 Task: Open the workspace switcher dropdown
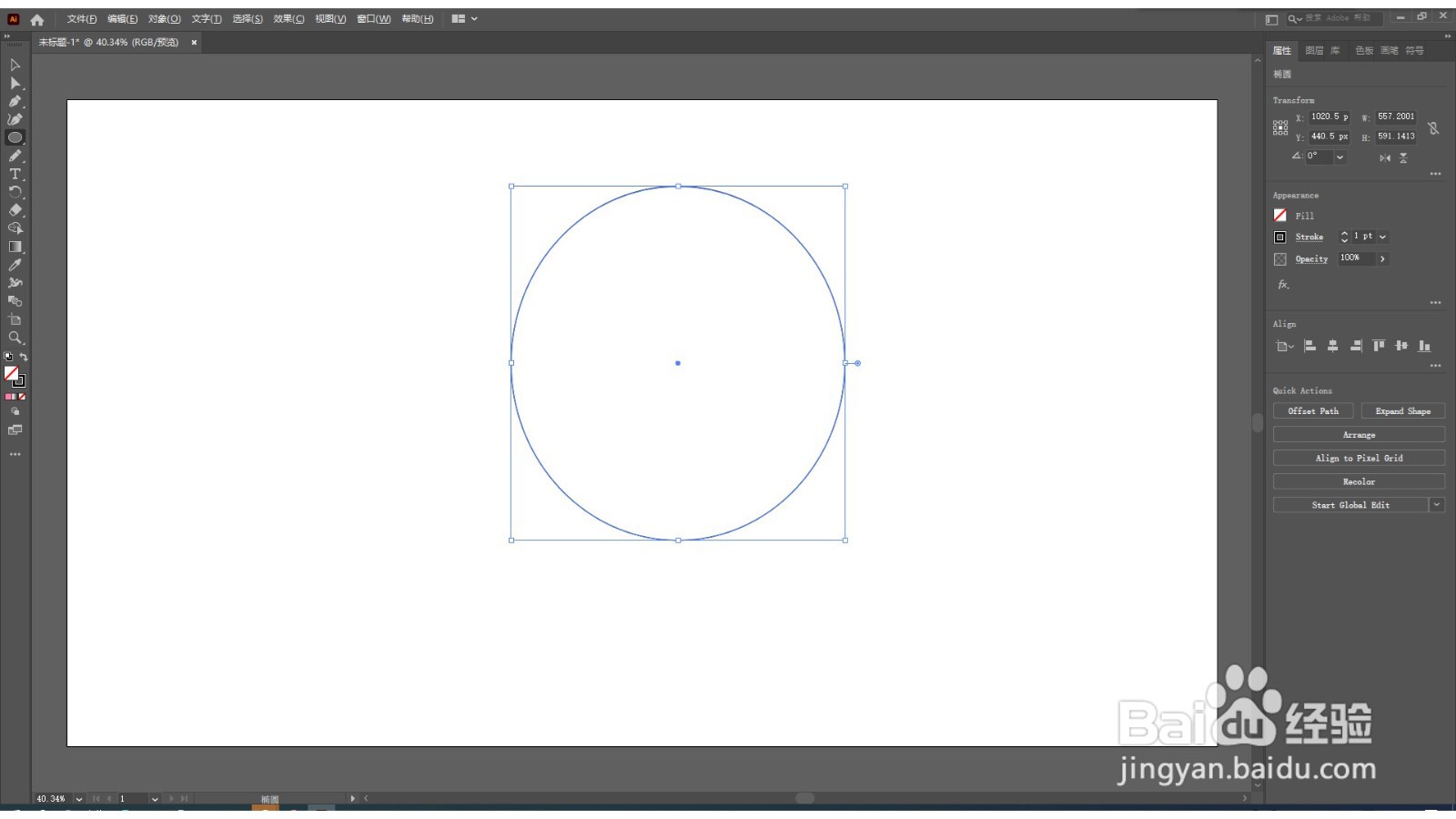[x=464, y=19]
